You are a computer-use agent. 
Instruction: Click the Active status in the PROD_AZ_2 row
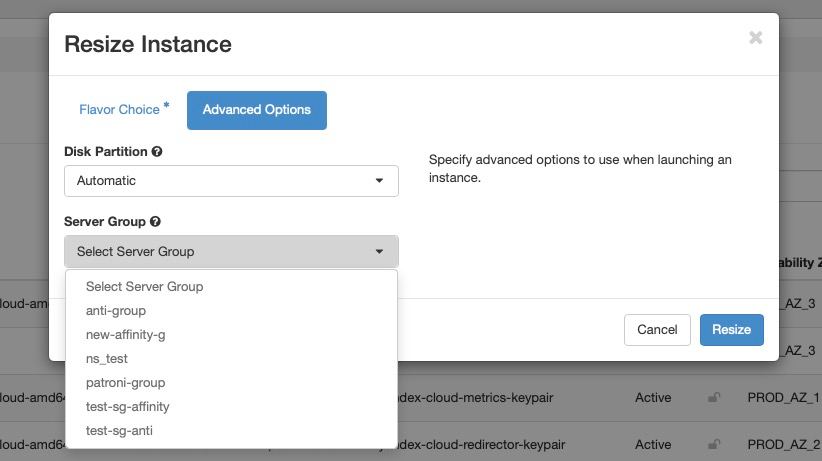click(x=653, y=445)
